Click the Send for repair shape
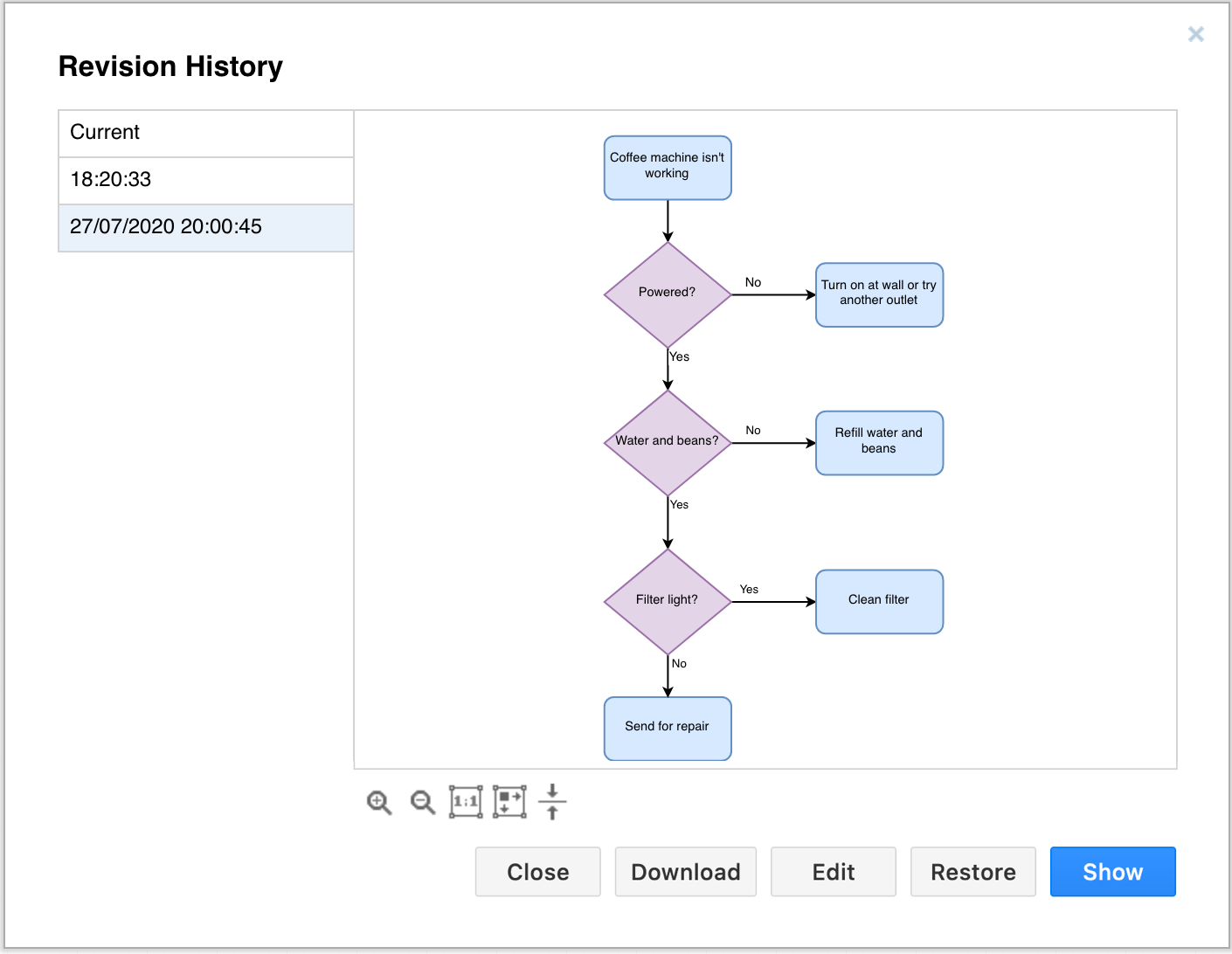 pos(668,728)
